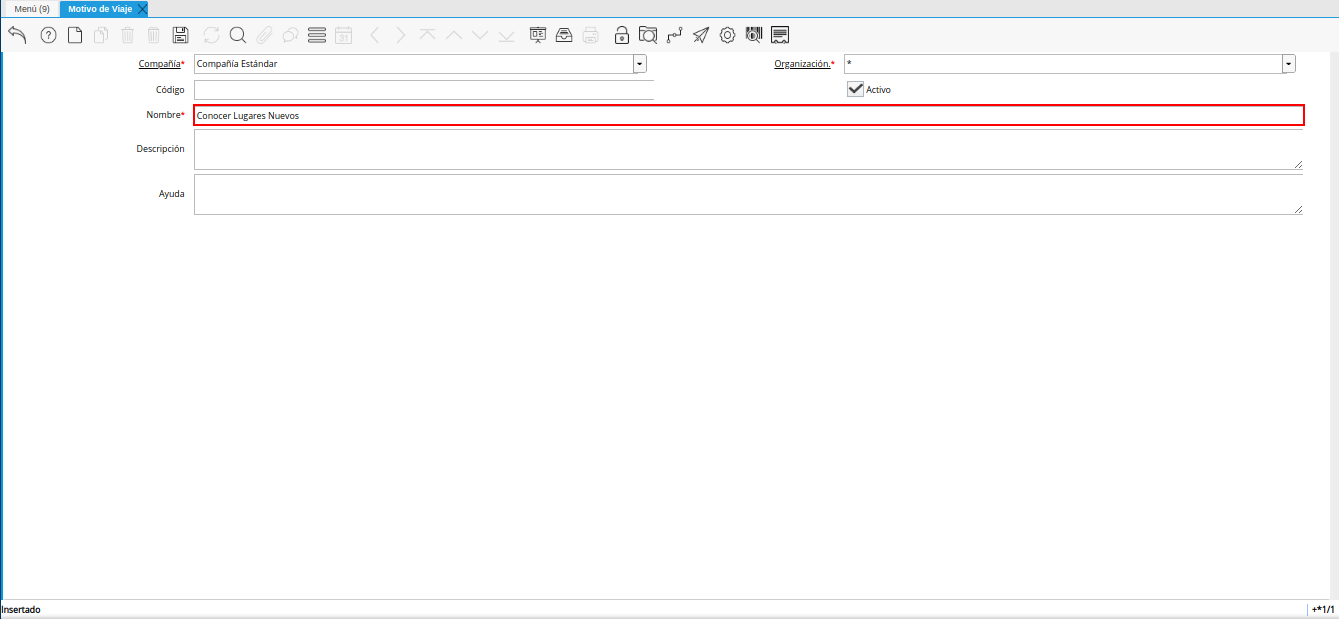
Task: Open the Chat speech bubbles icon
Action: tap(290, 35)
